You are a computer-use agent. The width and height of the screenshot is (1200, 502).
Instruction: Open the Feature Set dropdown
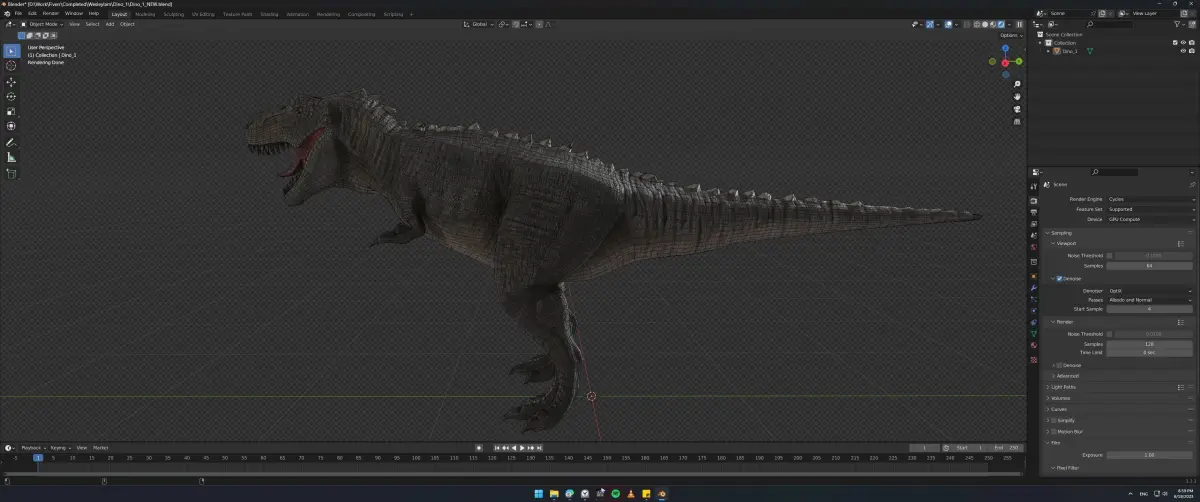tap(1151, 209)
